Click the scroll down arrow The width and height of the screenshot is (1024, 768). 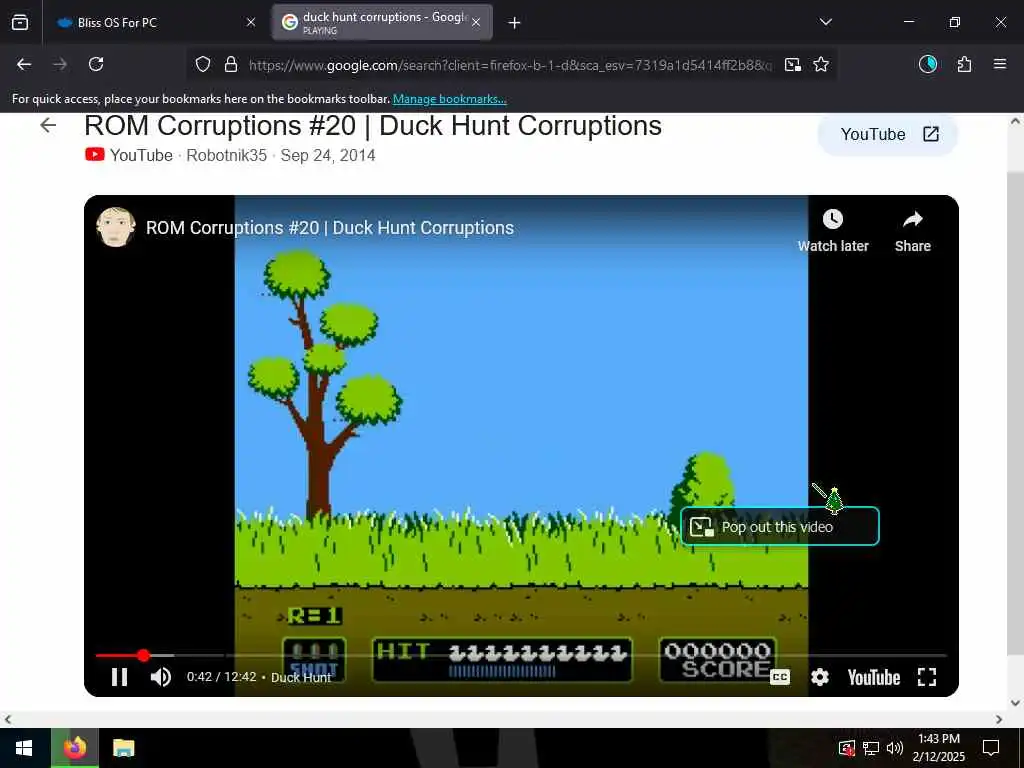pos(1015,703)
